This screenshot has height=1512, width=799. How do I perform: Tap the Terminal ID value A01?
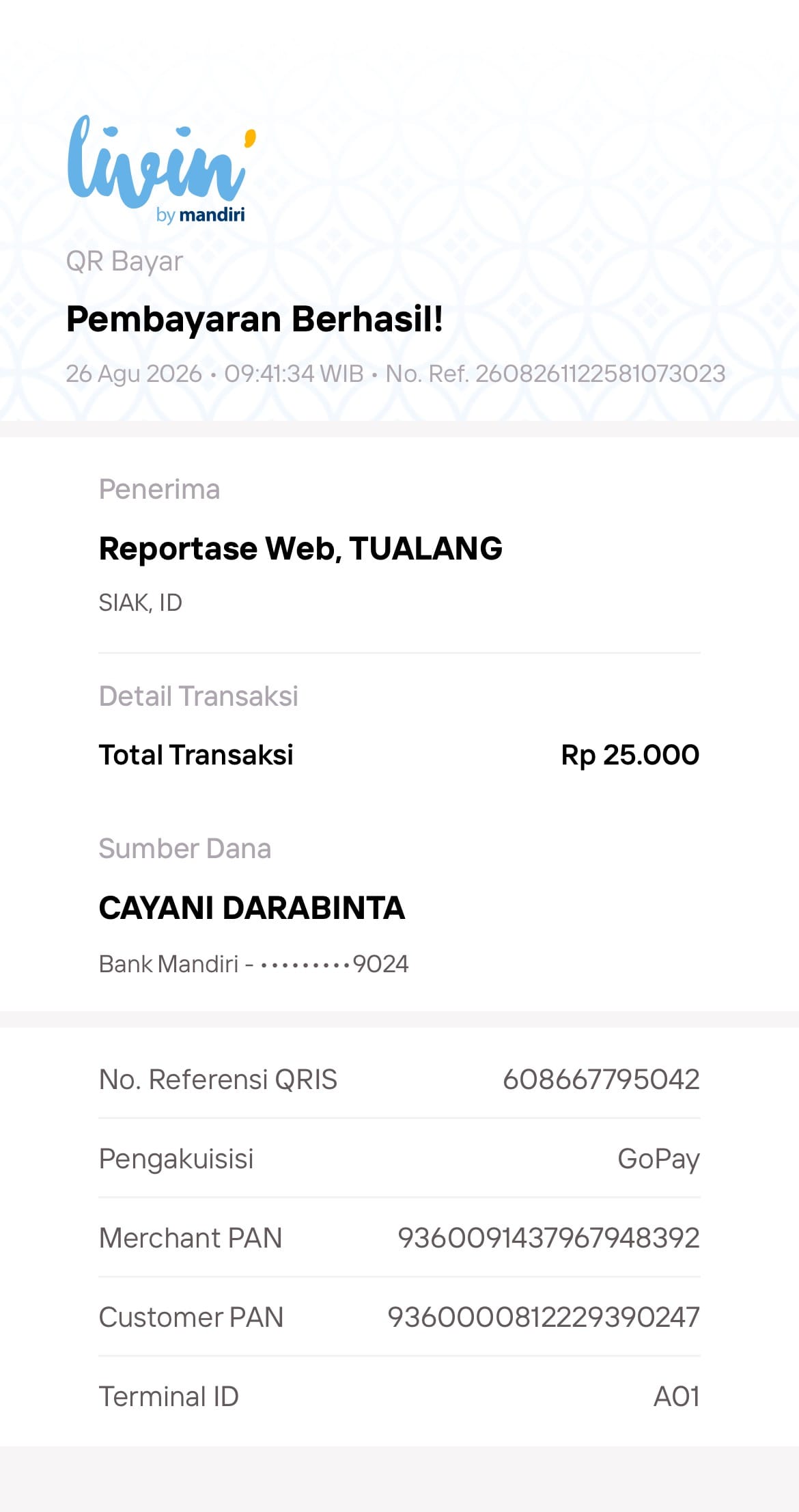676,1397
